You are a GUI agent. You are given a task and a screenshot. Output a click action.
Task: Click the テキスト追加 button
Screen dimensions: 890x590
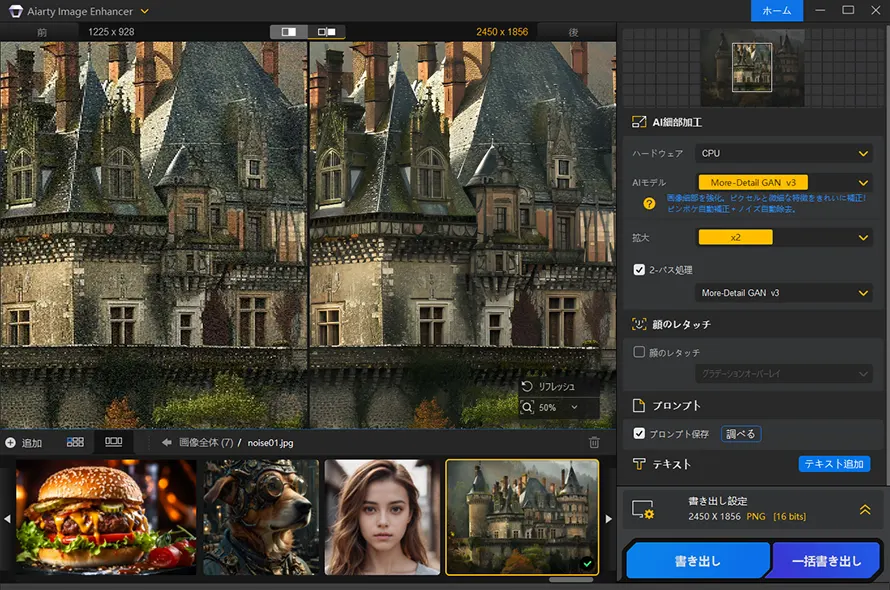tap(834, 464)
